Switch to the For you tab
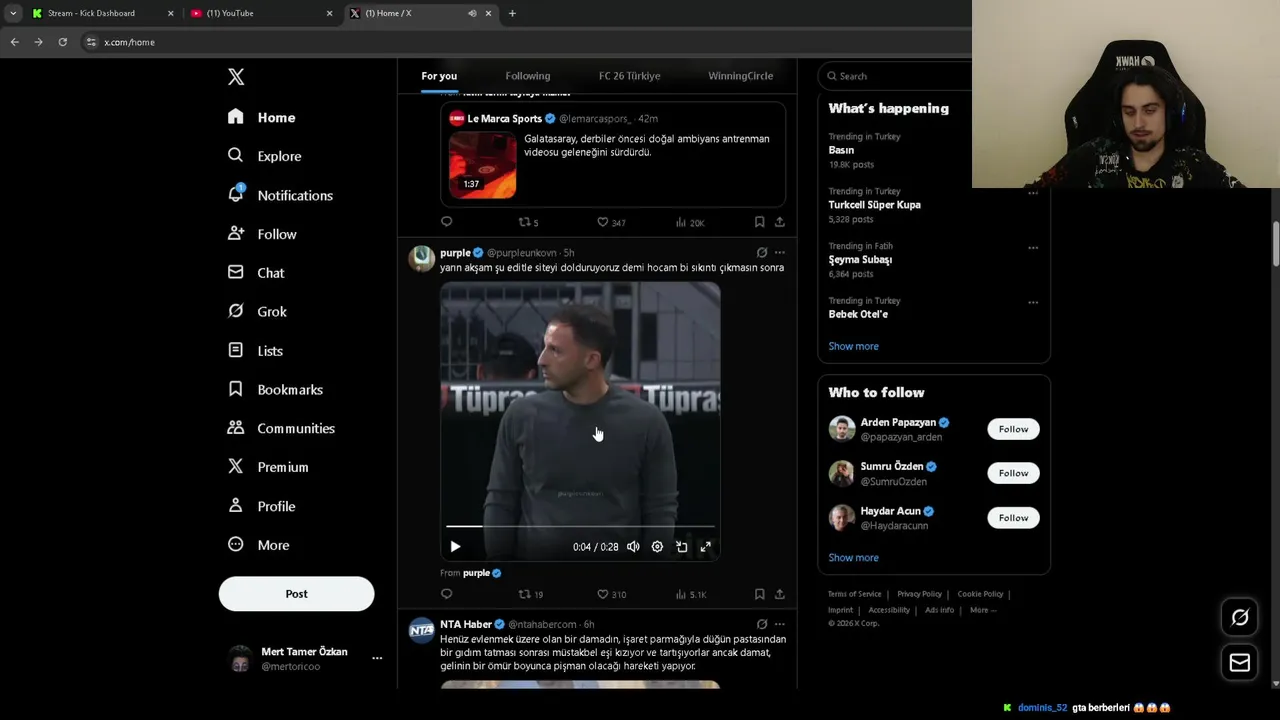The image size is (1280, 720). [439, 76]
